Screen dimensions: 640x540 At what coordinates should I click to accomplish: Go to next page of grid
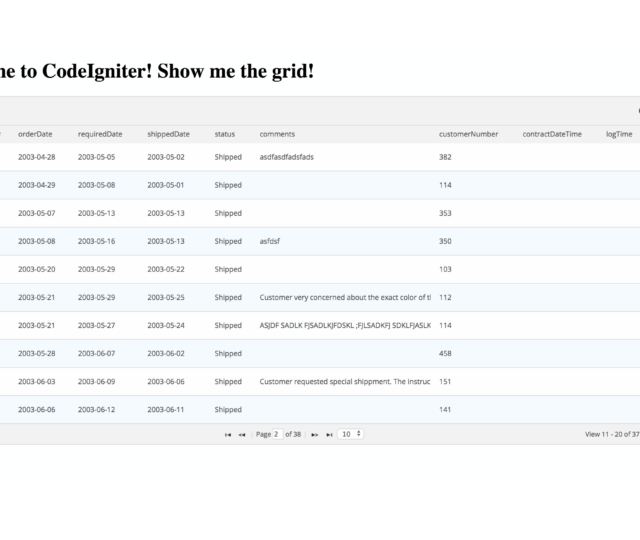point(314,435)
